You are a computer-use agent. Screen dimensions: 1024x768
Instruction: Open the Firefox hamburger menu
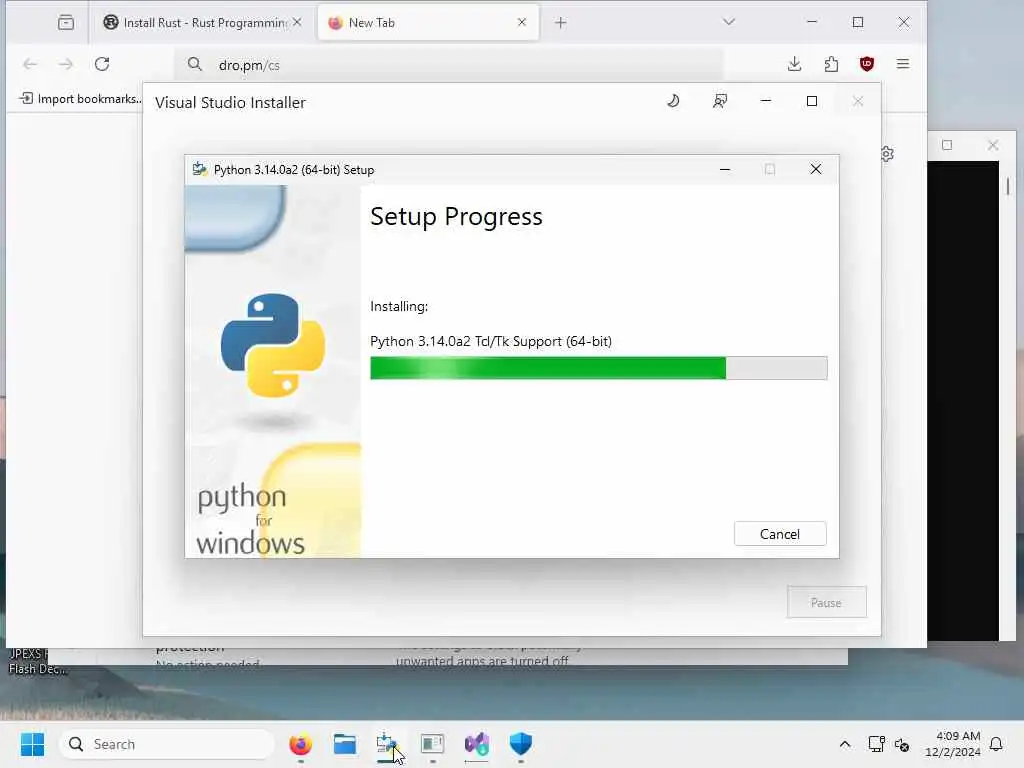click(903, 64)
